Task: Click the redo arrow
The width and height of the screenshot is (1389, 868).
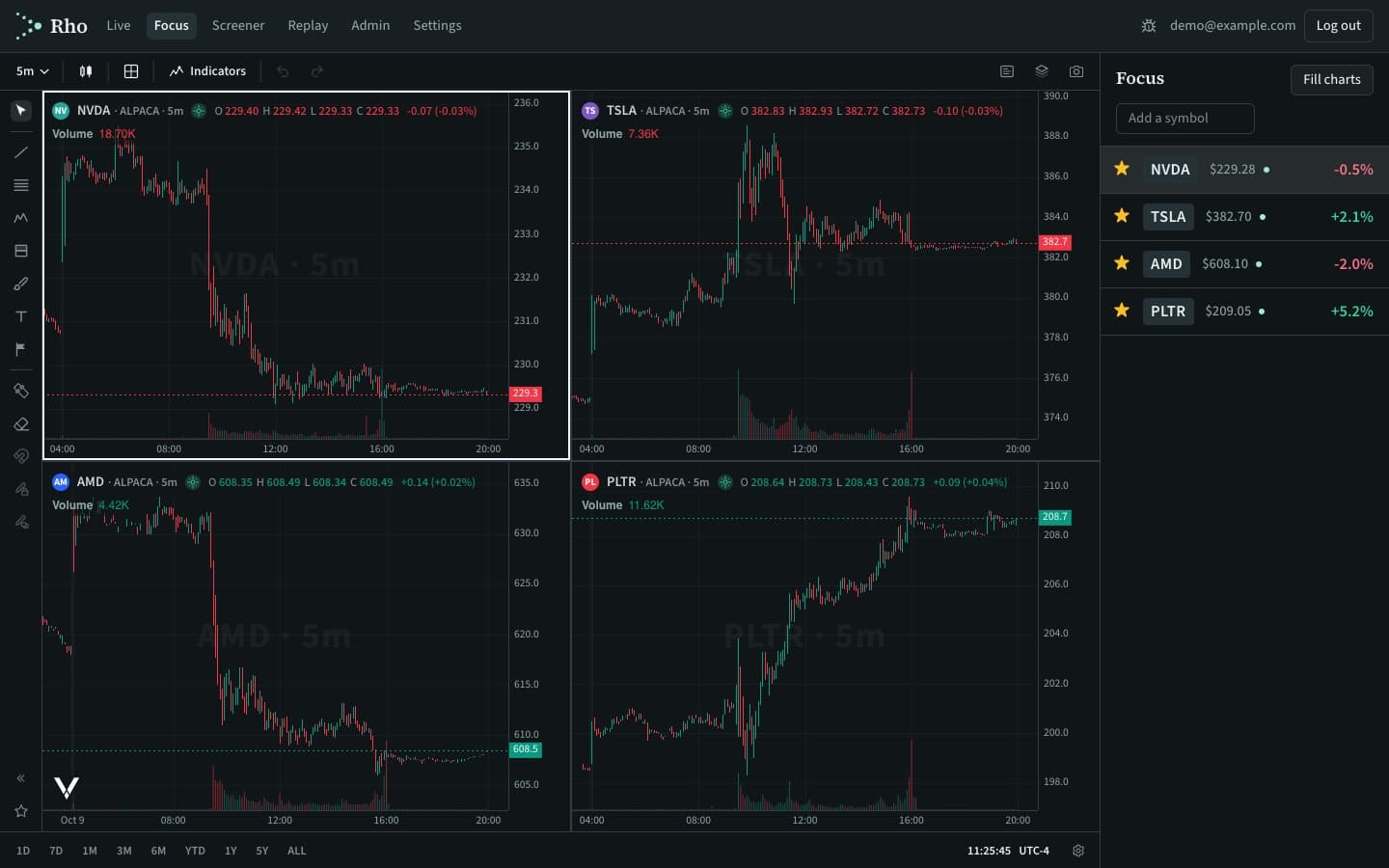Action: coord(317,71)
